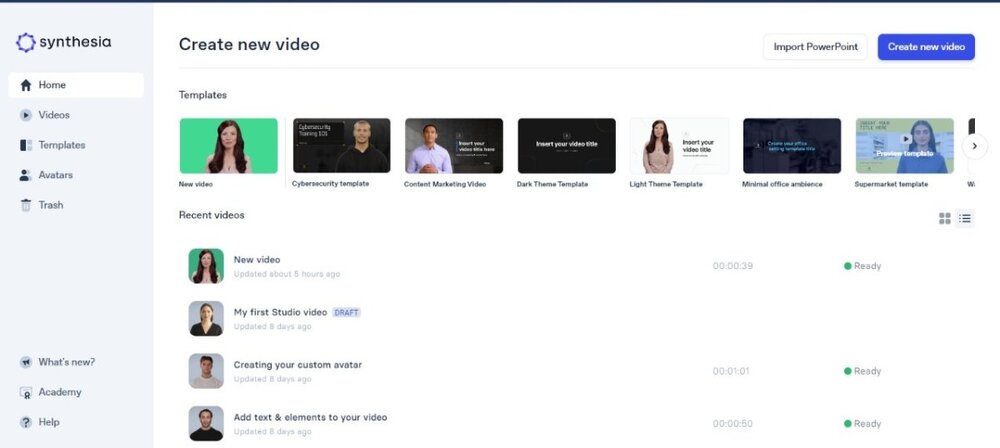Select the Dark Theme Template thumbnail
This screenshot has height=448, width=1000.
click(x=566, y=146)
